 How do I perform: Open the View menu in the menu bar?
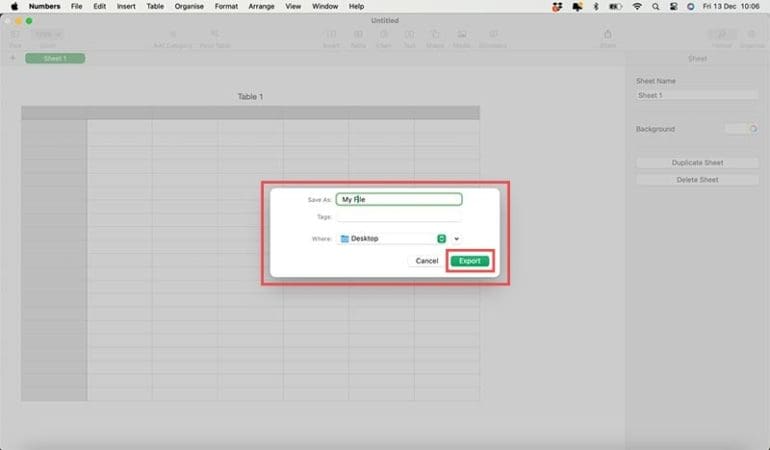tap(293, 6)
